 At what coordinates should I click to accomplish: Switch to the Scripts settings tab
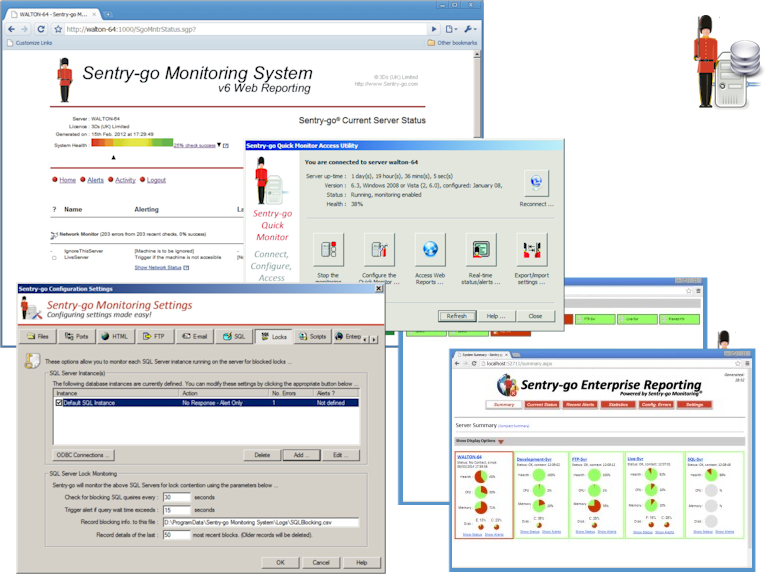pos(313,336)
